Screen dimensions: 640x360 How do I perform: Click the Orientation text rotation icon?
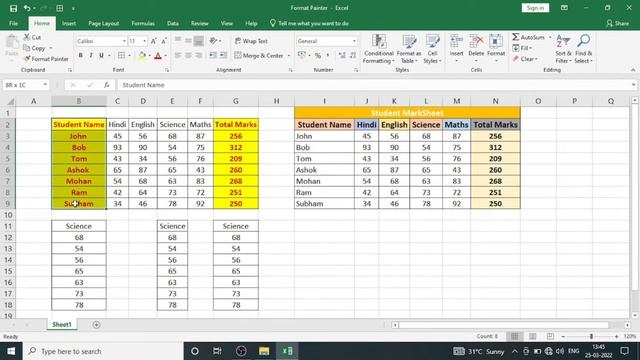[213, 41]
